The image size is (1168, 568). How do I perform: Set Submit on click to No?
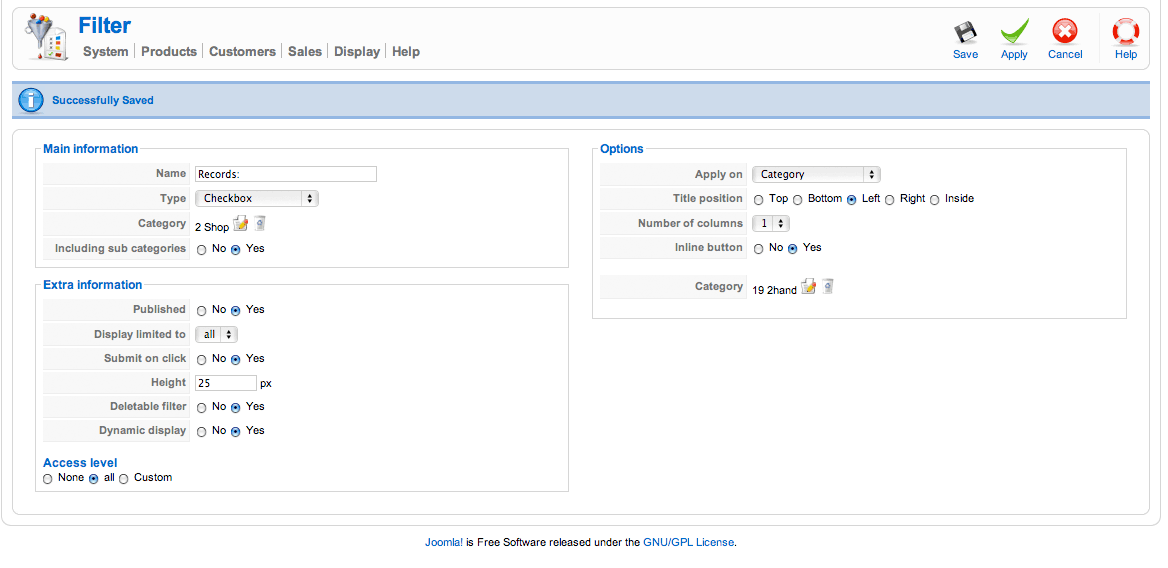pos(202,360)
